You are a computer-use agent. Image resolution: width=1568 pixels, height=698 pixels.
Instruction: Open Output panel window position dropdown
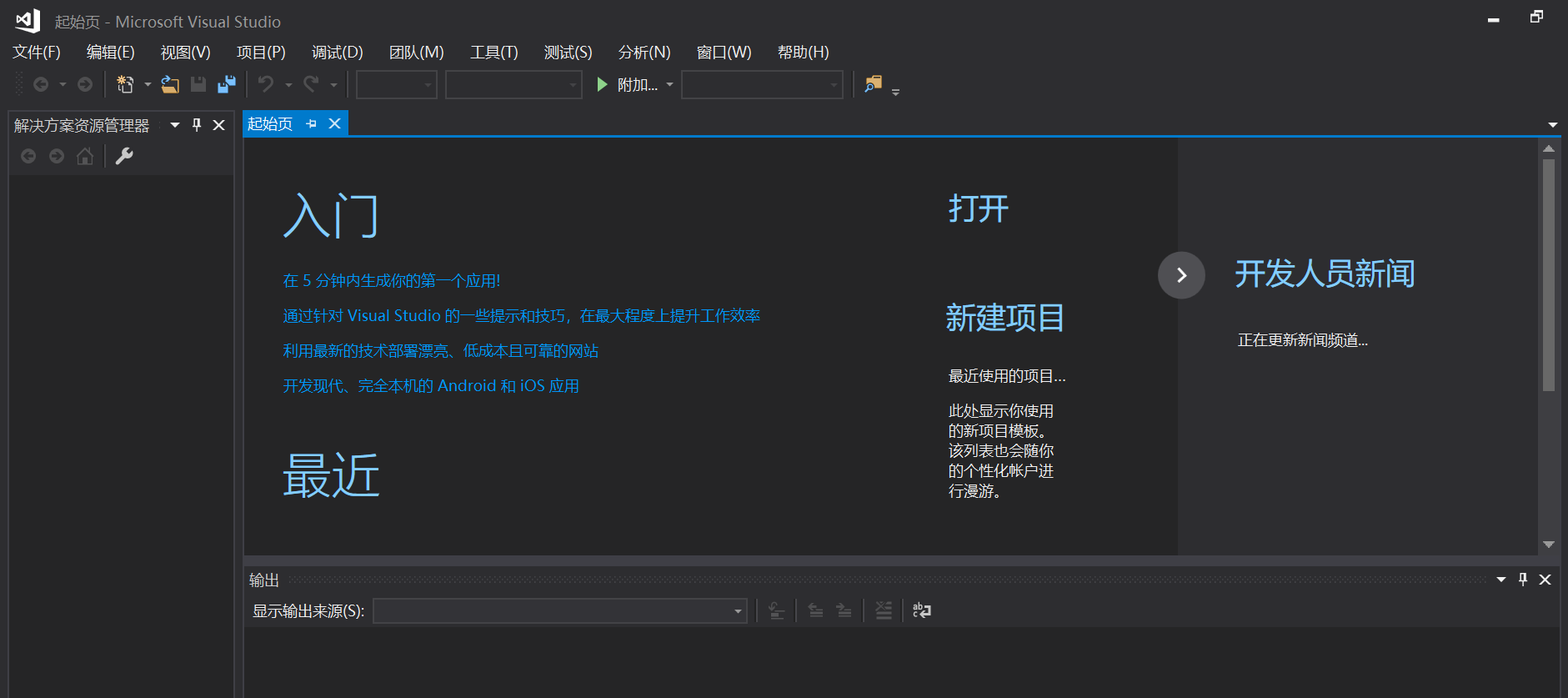[1501, 580]
